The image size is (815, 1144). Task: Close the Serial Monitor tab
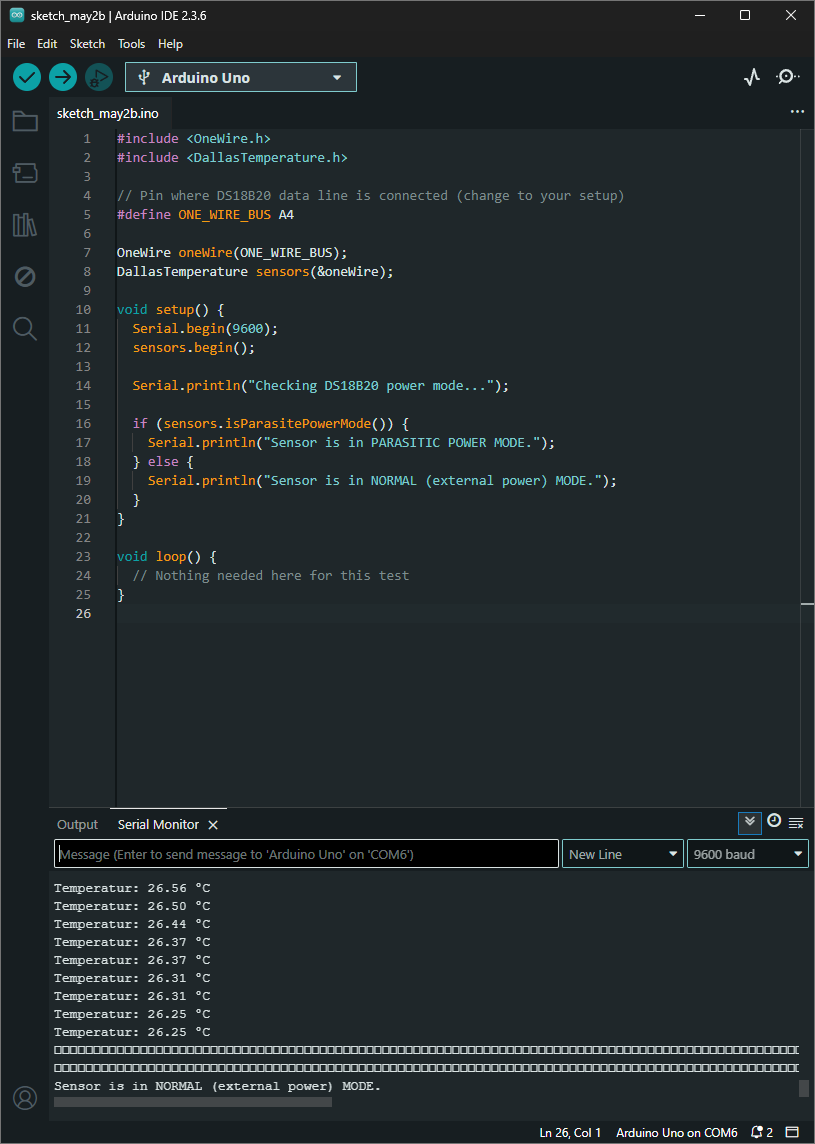coord(213,824)
